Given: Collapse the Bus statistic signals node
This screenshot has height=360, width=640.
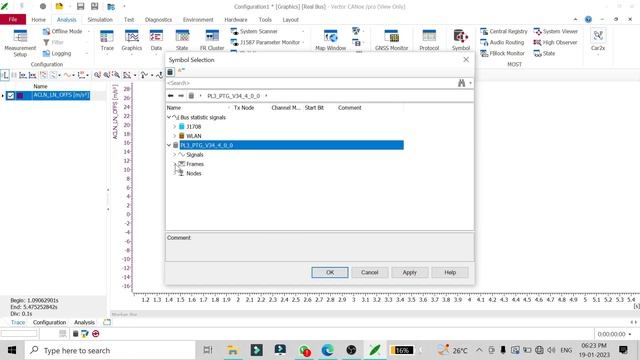Looking at the screenshot, I should tap(169, 117).
